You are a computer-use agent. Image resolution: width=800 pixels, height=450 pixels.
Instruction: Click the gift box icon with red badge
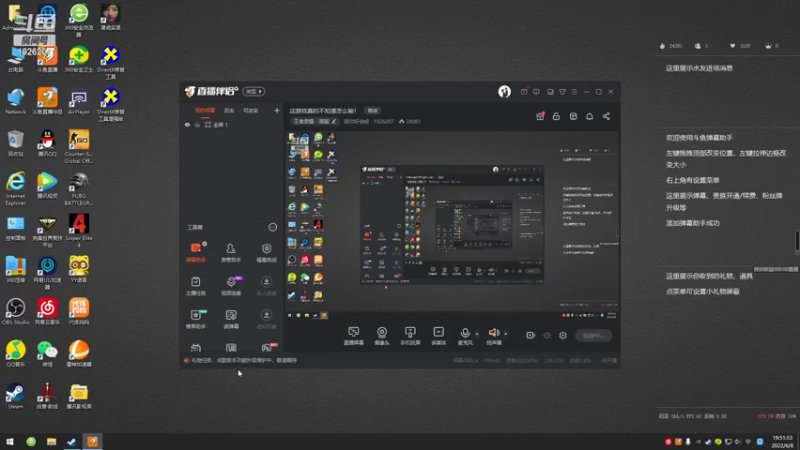[540, 116]
